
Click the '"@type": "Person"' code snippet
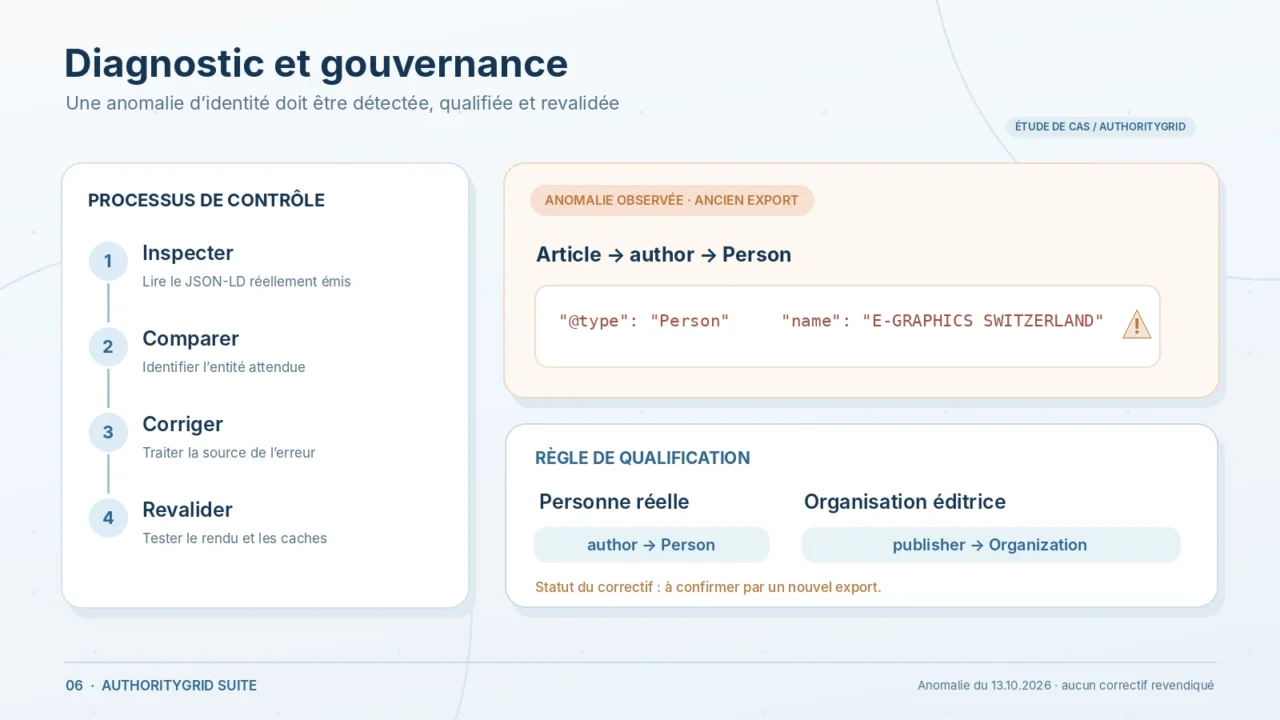point(644,321)
